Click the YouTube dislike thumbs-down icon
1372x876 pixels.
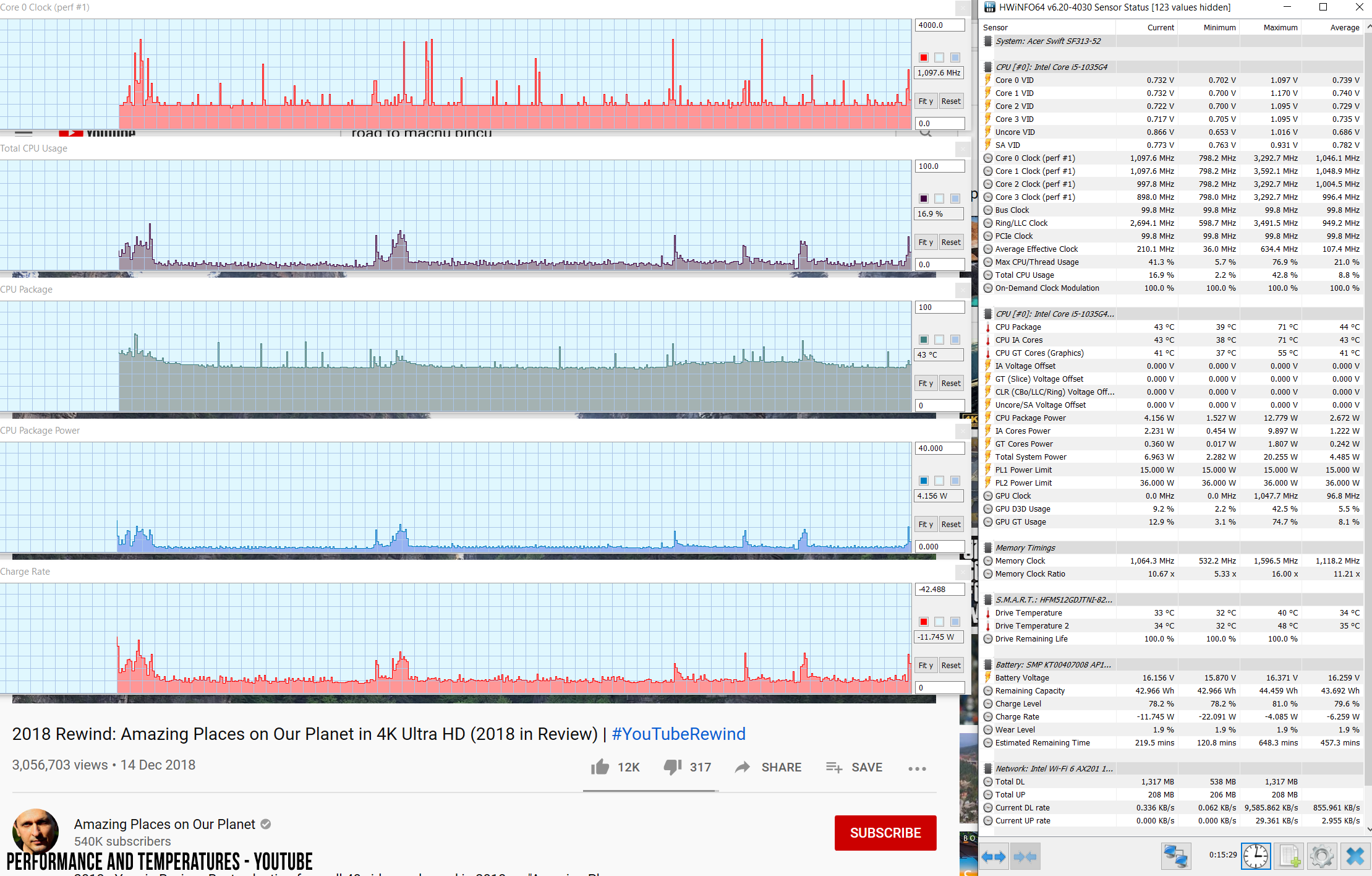[673, 768]
